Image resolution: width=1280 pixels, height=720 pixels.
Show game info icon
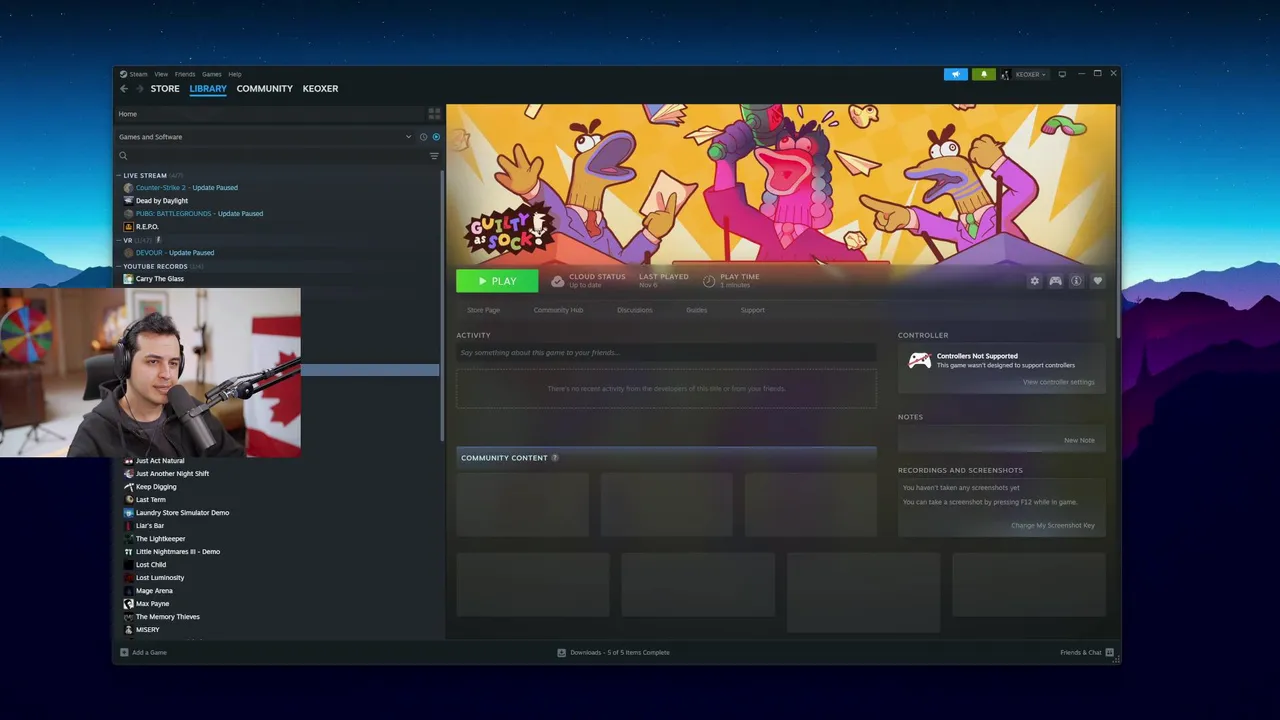(1076, 281)
